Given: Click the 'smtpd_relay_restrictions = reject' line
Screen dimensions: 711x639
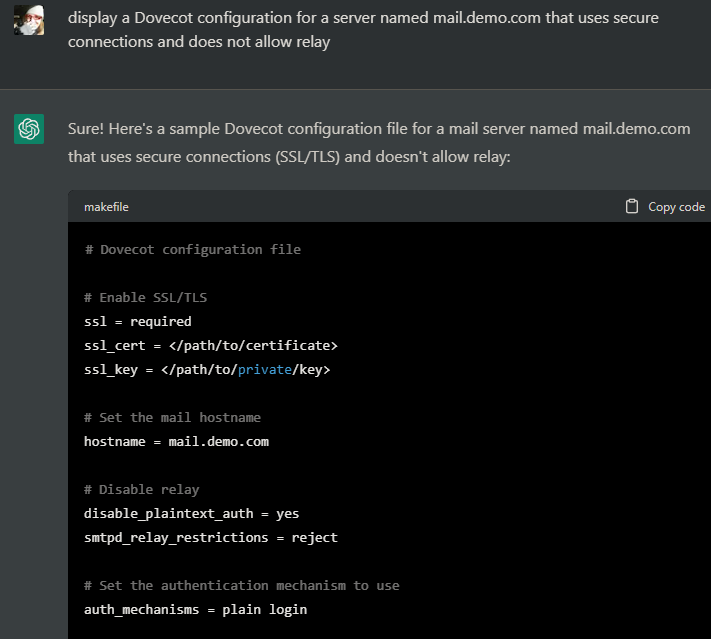Looking at the screenshot, I should pos(211,537).
